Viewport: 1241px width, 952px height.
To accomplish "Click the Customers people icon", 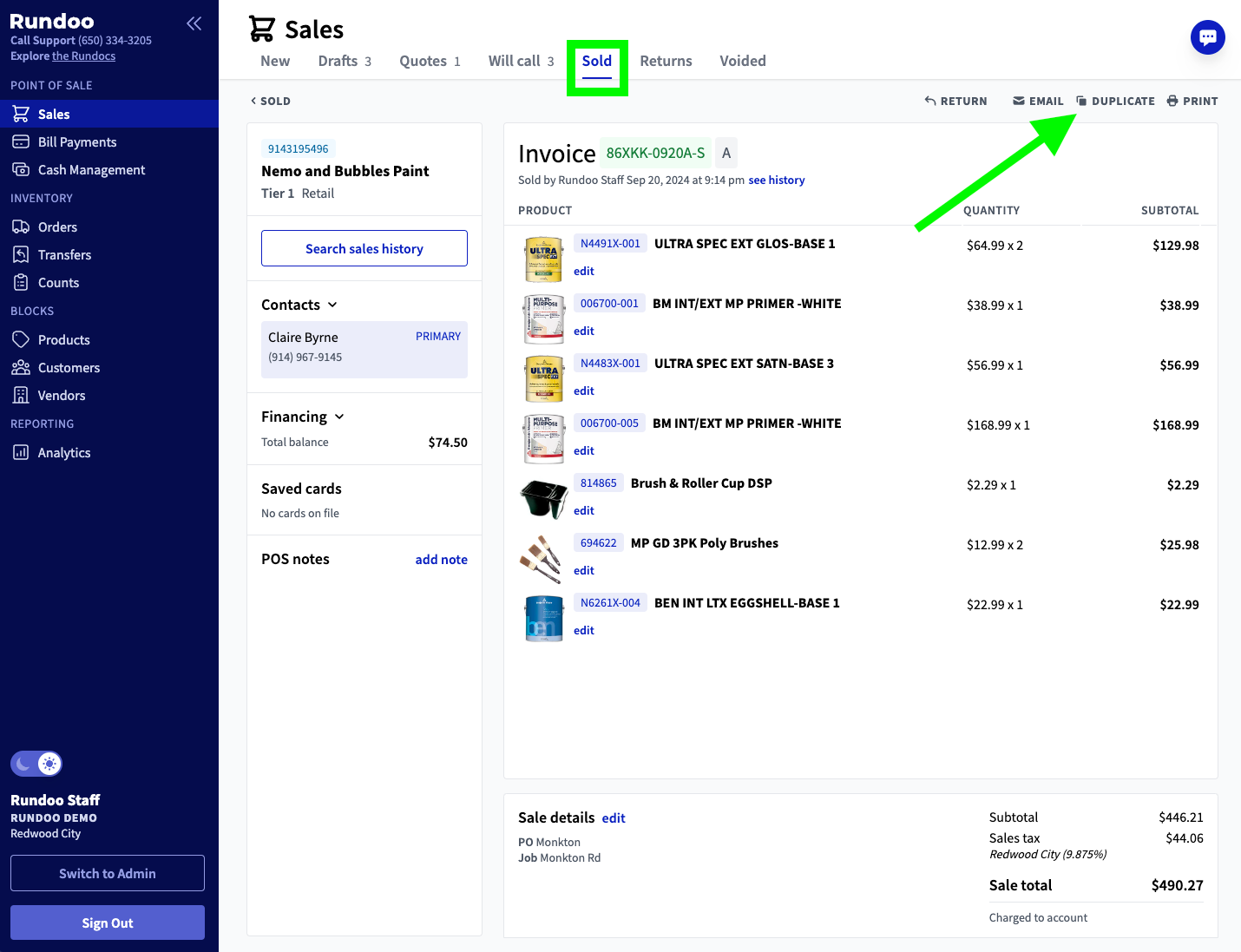I will pyautogui.click(x=21, y=367).
